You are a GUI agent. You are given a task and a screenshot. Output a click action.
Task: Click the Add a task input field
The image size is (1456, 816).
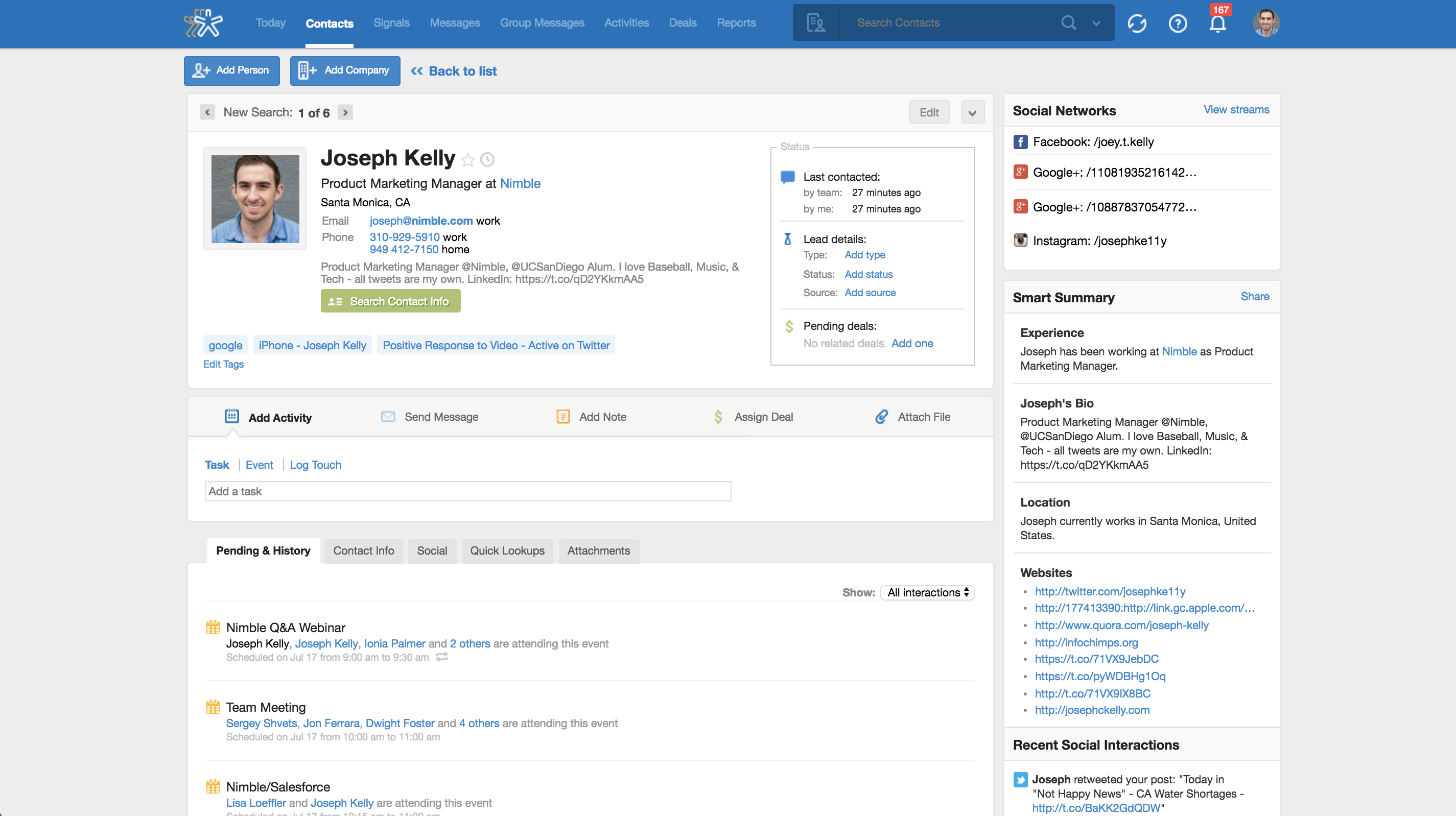pyautogui.click(x=467, y=491)
